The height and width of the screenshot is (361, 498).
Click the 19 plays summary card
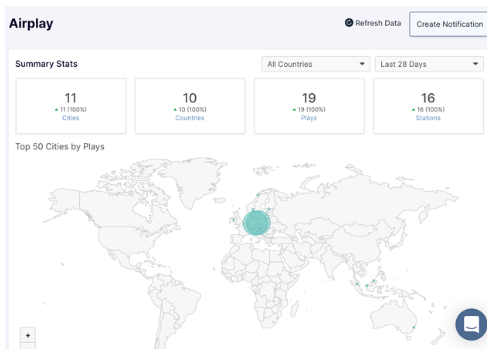(309, 106)
